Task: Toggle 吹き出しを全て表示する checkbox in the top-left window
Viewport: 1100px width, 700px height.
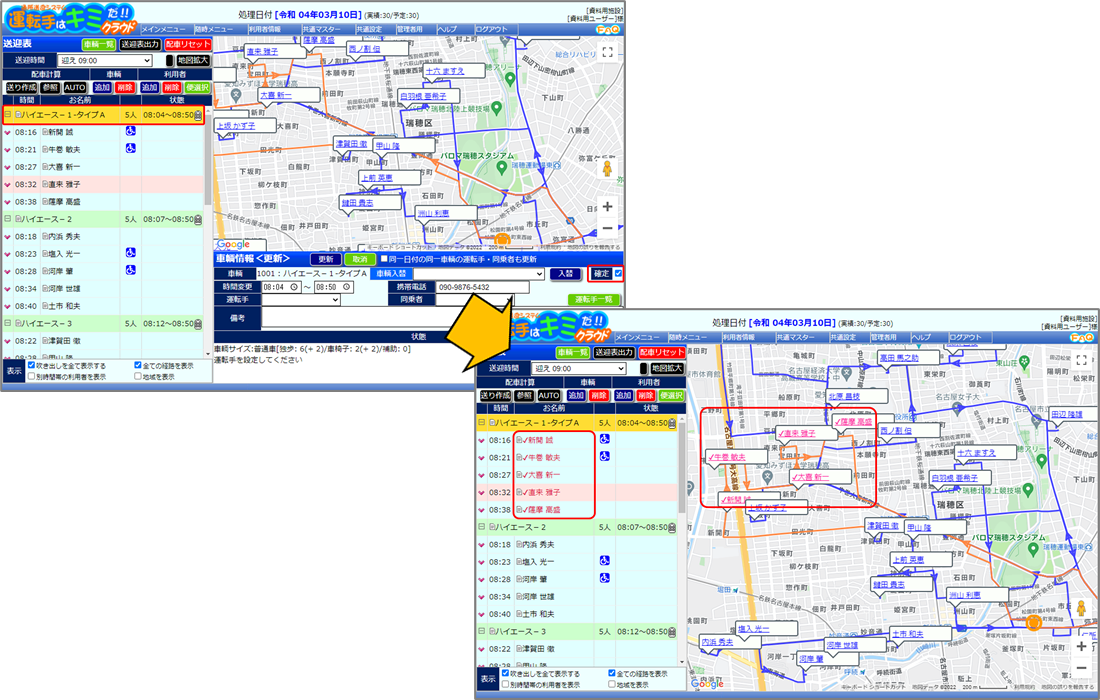Action: (32, 365)
